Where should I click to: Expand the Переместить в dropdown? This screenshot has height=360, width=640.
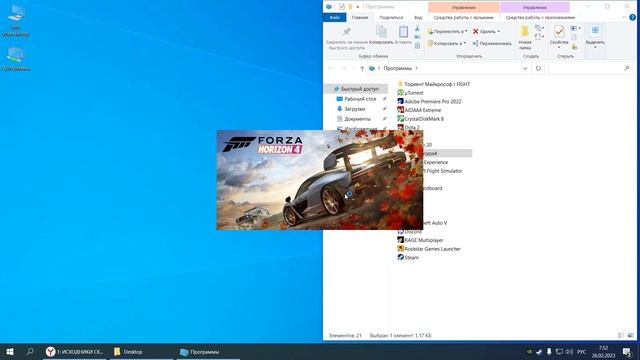pos(466,31)
